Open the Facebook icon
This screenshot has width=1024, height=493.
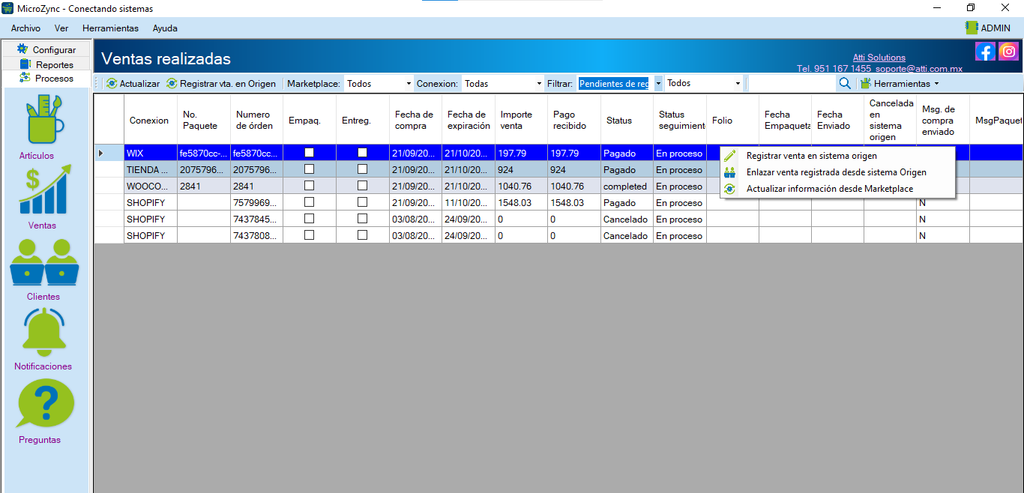pos(985,51)
